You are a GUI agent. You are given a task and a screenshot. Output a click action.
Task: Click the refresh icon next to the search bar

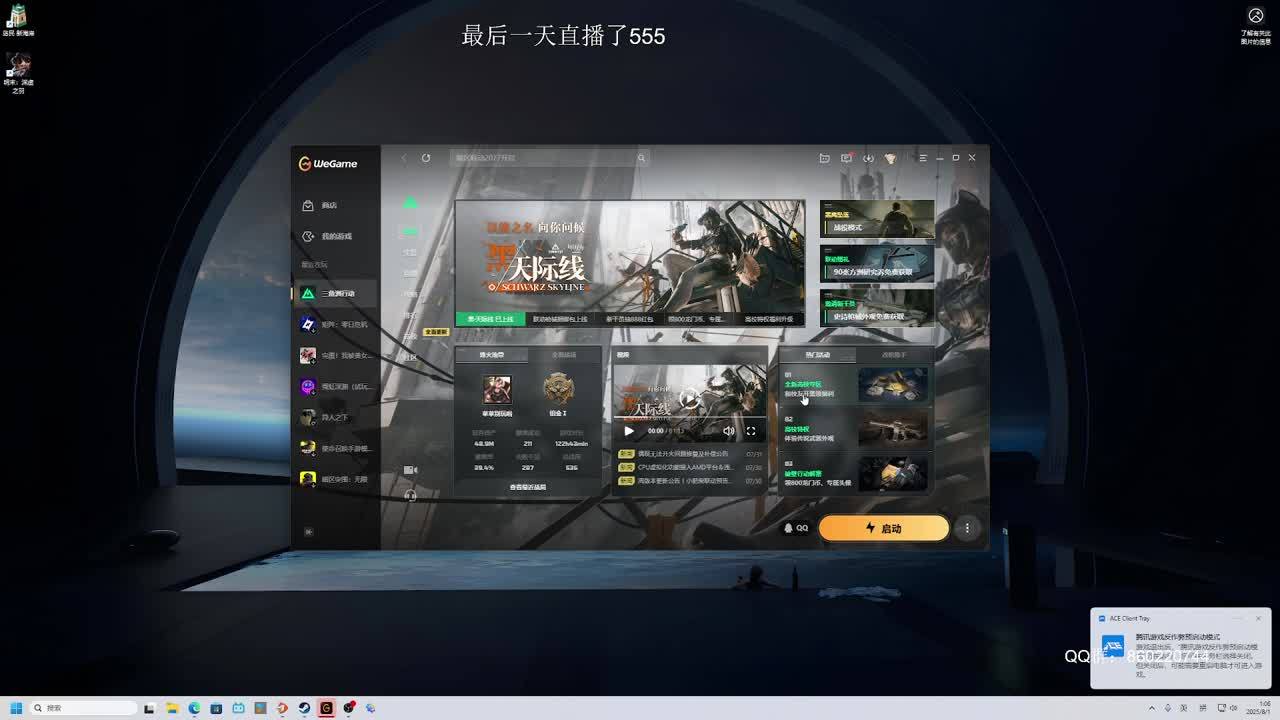tap(426, 158)
